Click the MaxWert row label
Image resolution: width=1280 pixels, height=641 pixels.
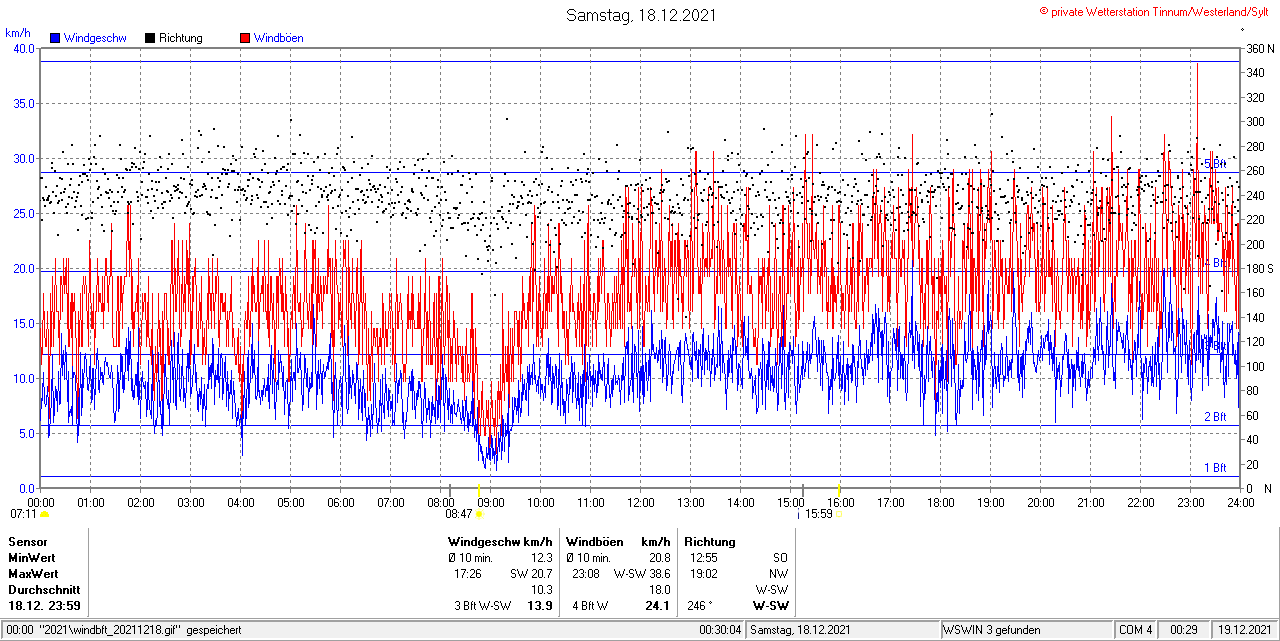pyautogui.click(x=32, y=574)
